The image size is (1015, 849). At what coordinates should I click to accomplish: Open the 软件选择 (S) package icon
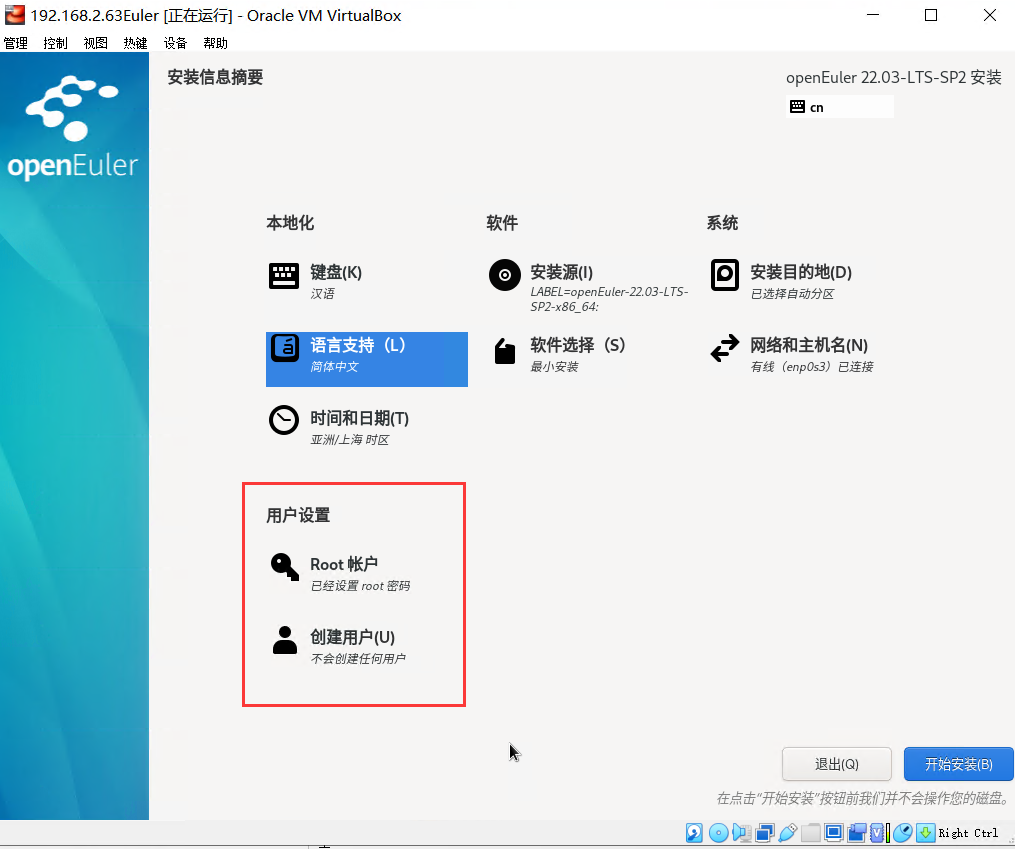[x=505, y=351]
